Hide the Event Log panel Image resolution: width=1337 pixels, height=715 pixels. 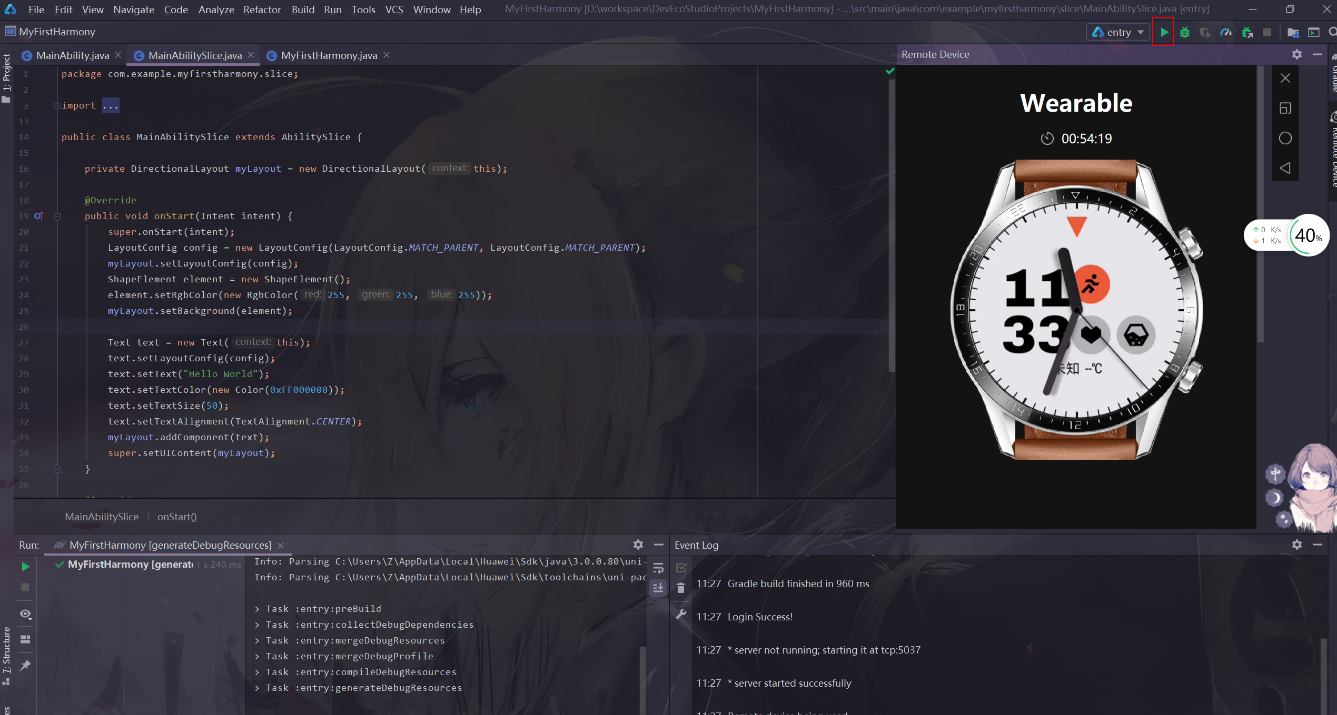tap(1317, 545)
